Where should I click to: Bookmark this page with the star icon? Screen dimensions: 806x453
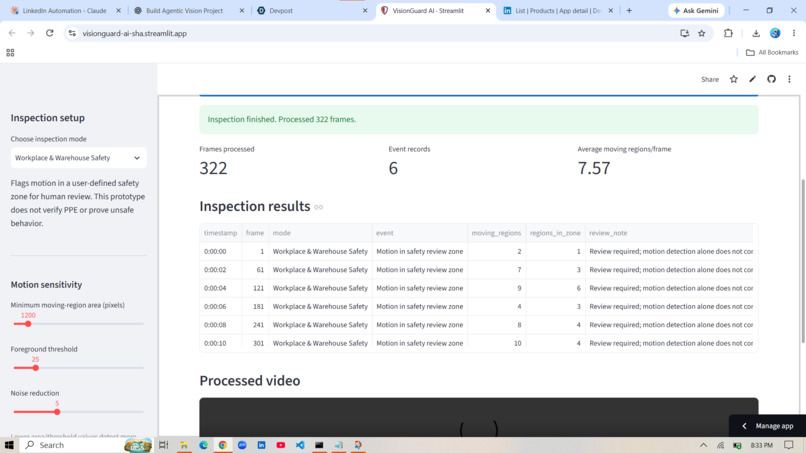(x=702, y=33)
